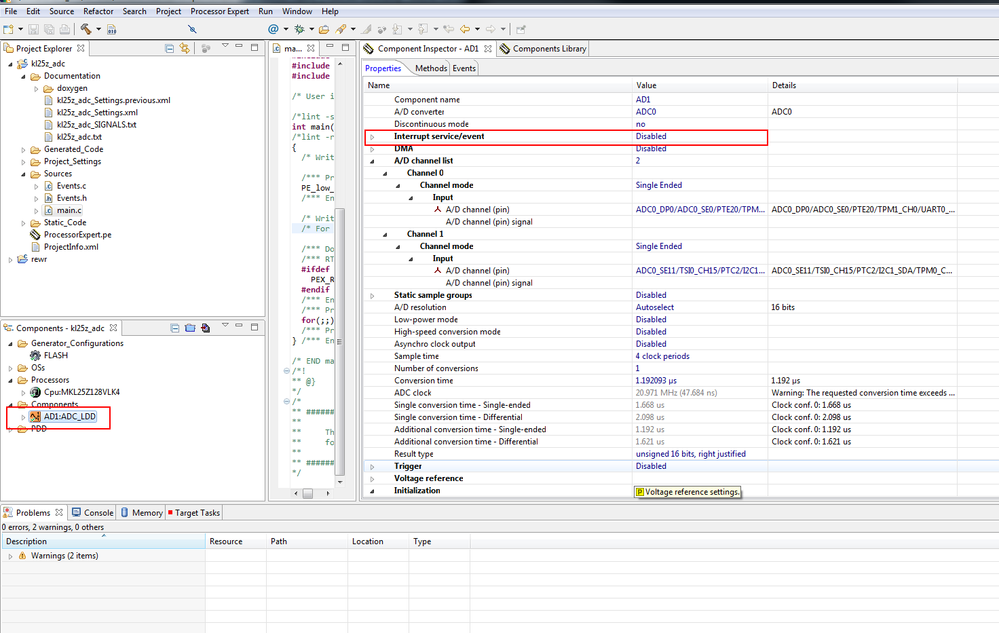999x633 pixels.
Task: Toggle Discontinuous mode value 'no'
Action: (x=641, y=124)
